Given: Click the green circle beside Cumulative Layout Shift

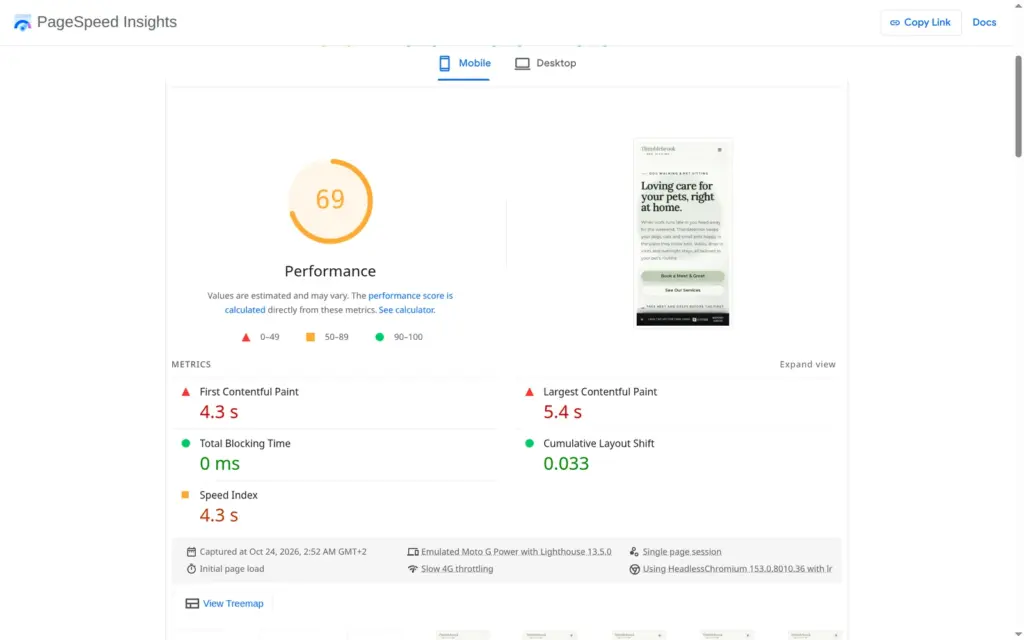Looking at the screenshot, I should tap(529, 443).
